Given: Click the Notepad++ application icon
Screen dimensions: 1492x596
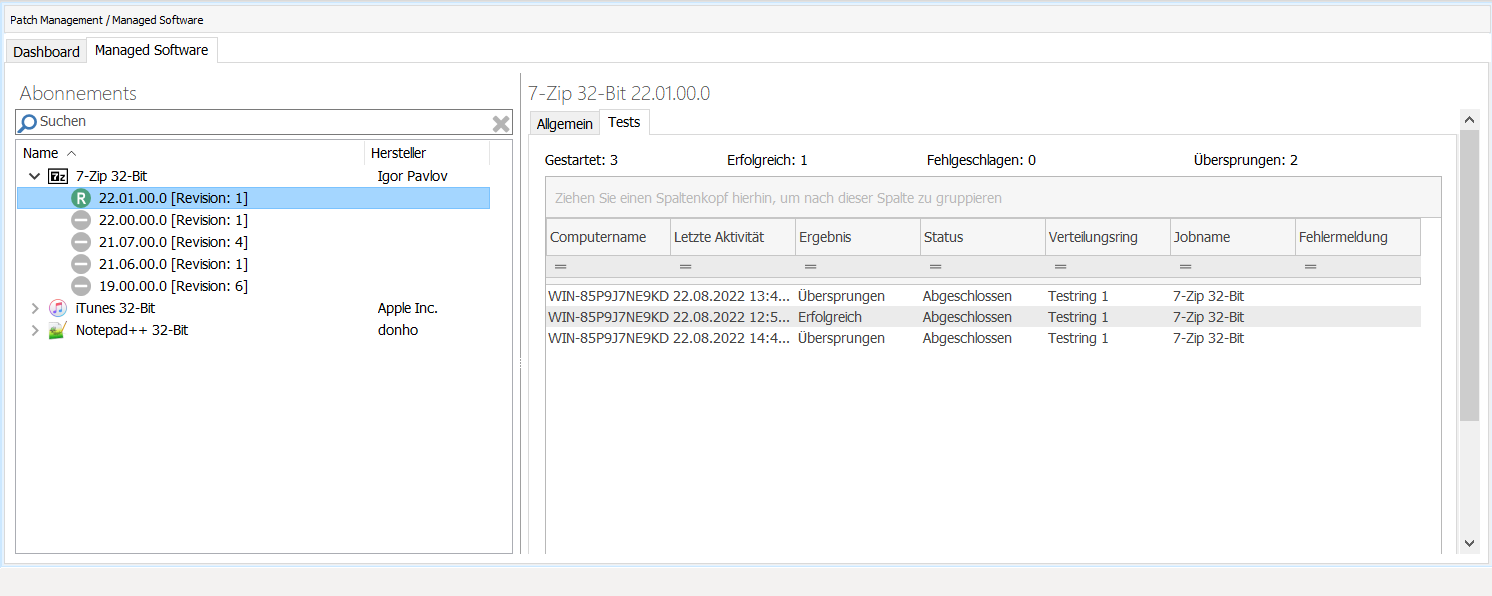Looking at the screenshot, I should click(x=58, y=330).
